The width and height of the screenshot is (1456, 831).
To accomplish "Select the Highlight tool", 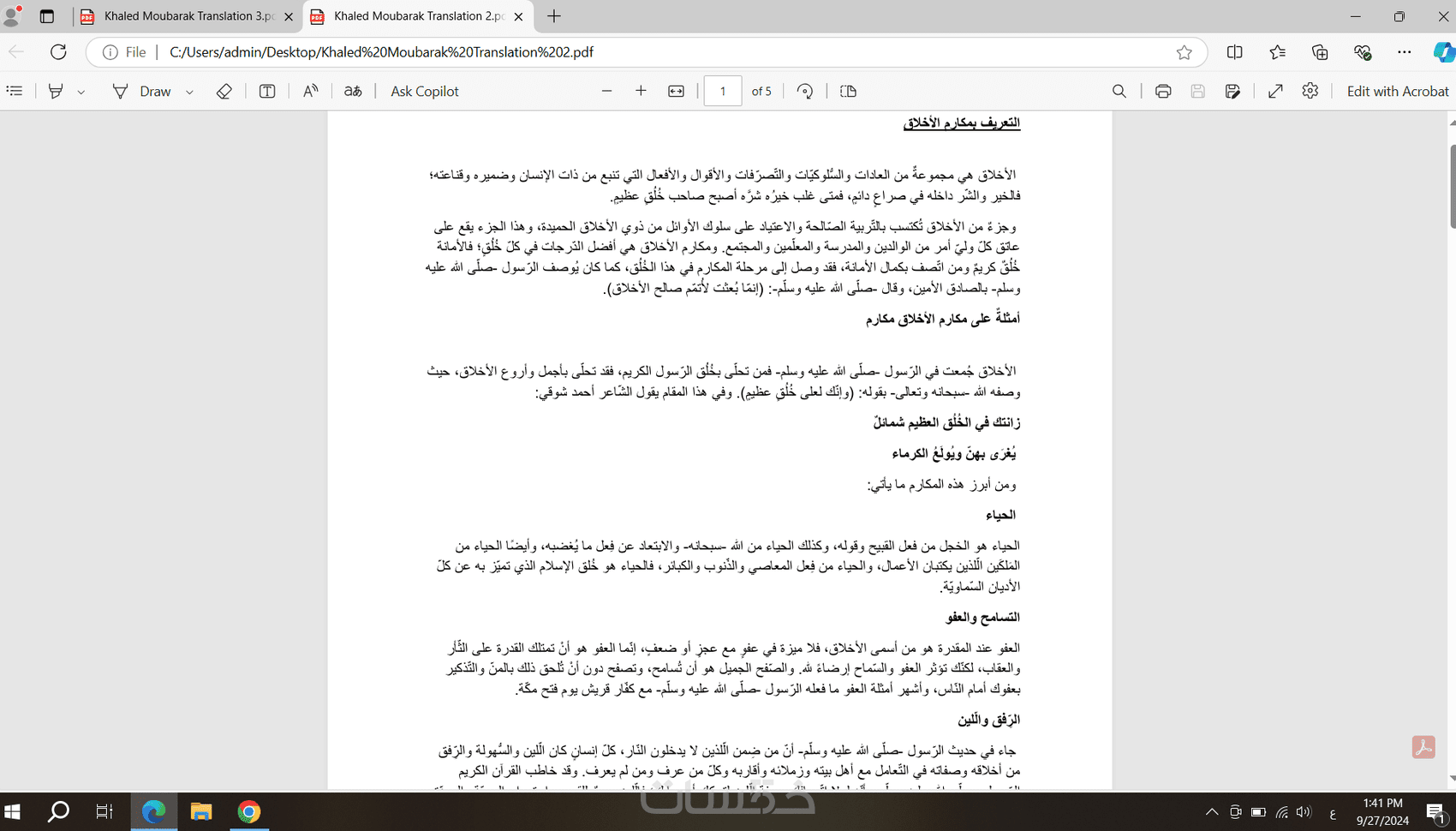I will [x=56, y=91].
